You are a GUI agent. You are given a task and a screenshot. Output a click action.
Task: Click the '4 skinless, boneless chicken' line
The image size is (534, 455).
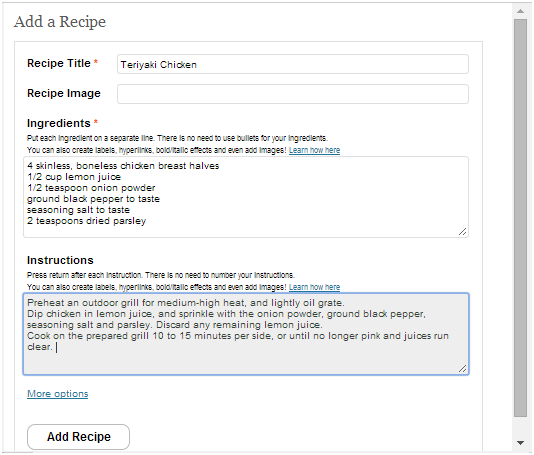coord(123,166)
